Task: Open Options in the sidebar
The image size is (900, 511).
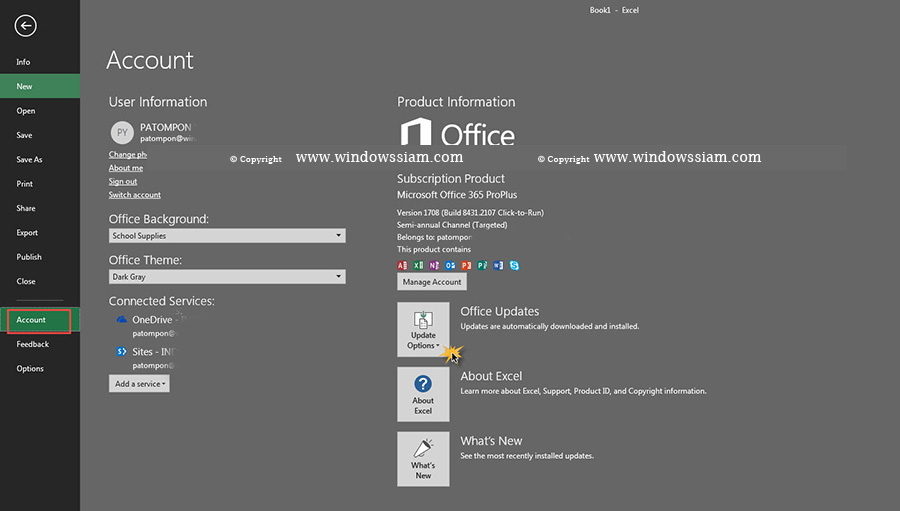Action: pyautogui.click(x=40, y=369)
